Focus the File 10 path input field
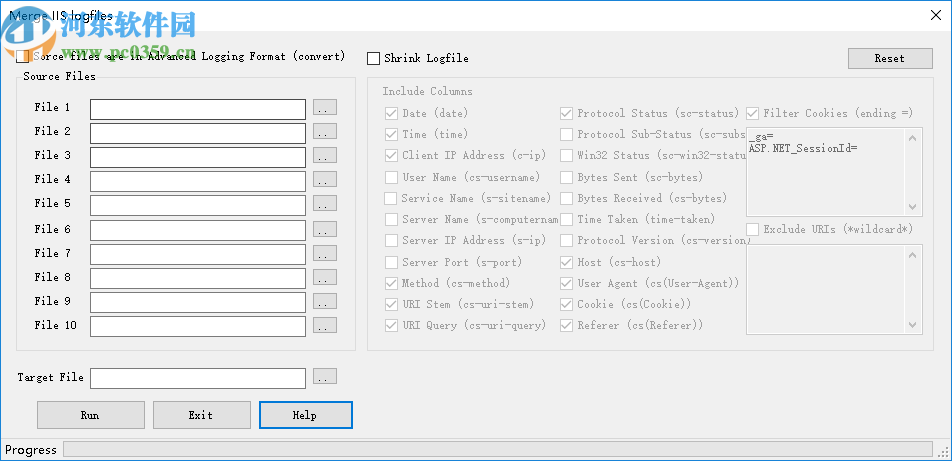 click(198, 326)
